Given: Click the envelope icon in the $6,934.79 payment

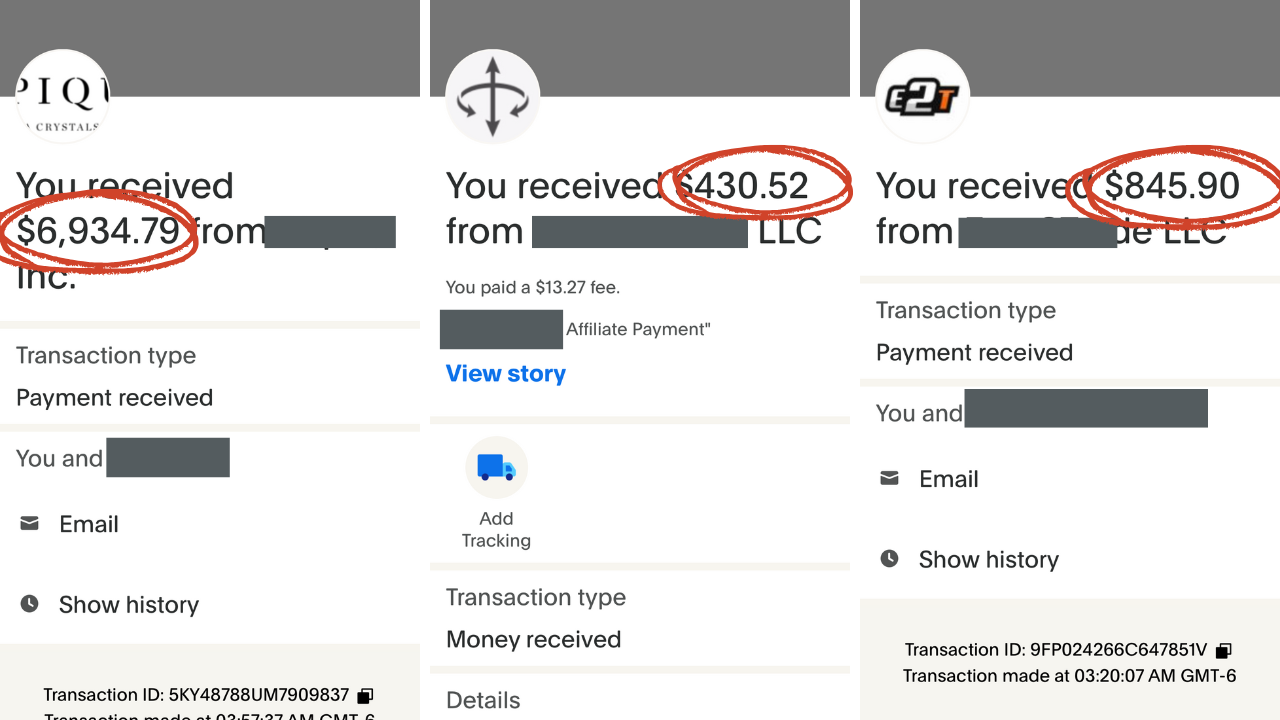Looking at the screenshot, I should coord(30,523).
